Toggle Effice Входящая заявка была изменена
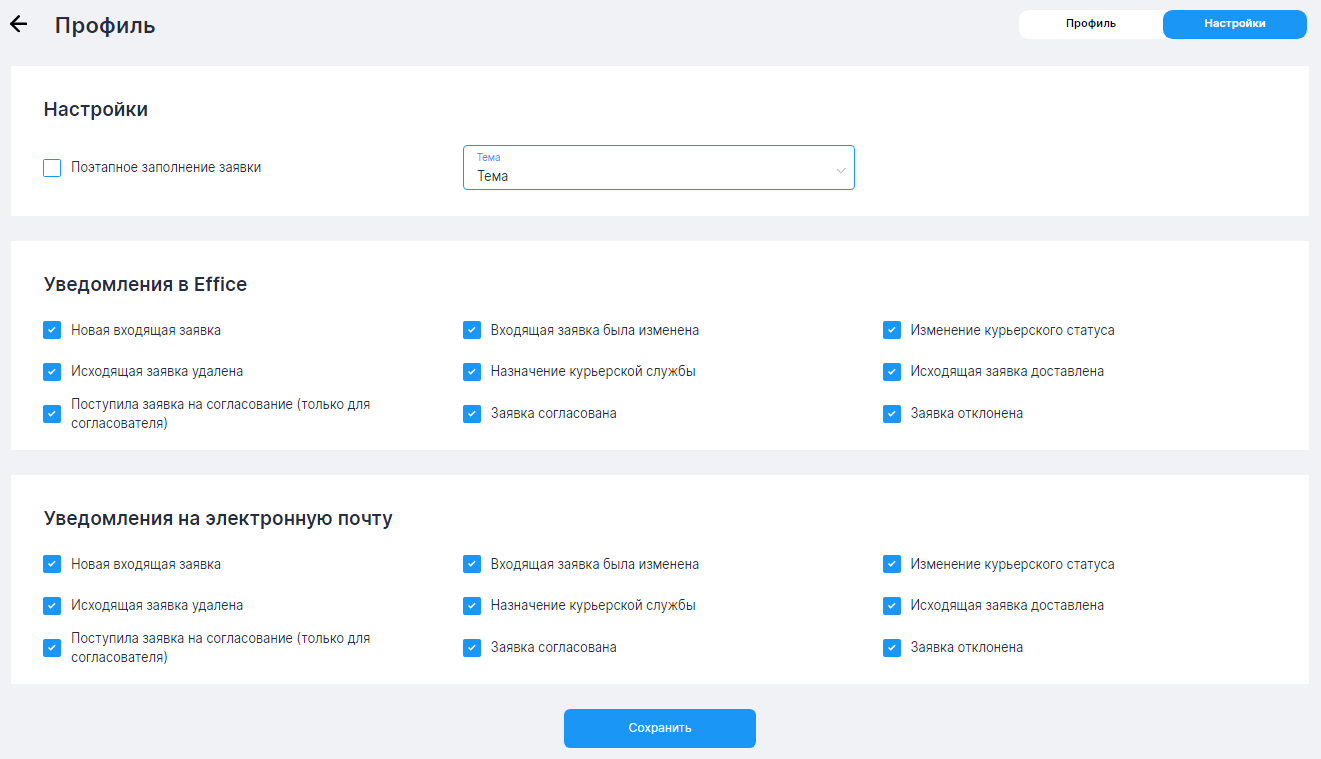 (x=472, y=330)
